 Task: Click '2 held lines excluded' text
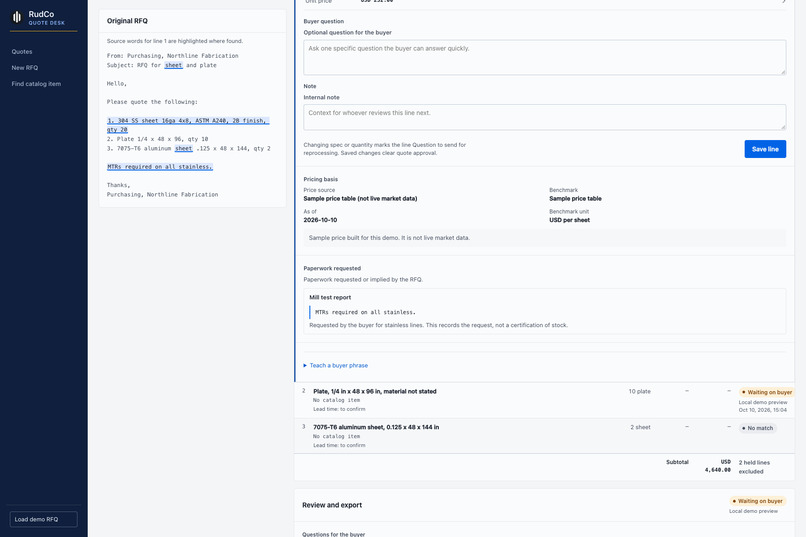coord(754,467)
